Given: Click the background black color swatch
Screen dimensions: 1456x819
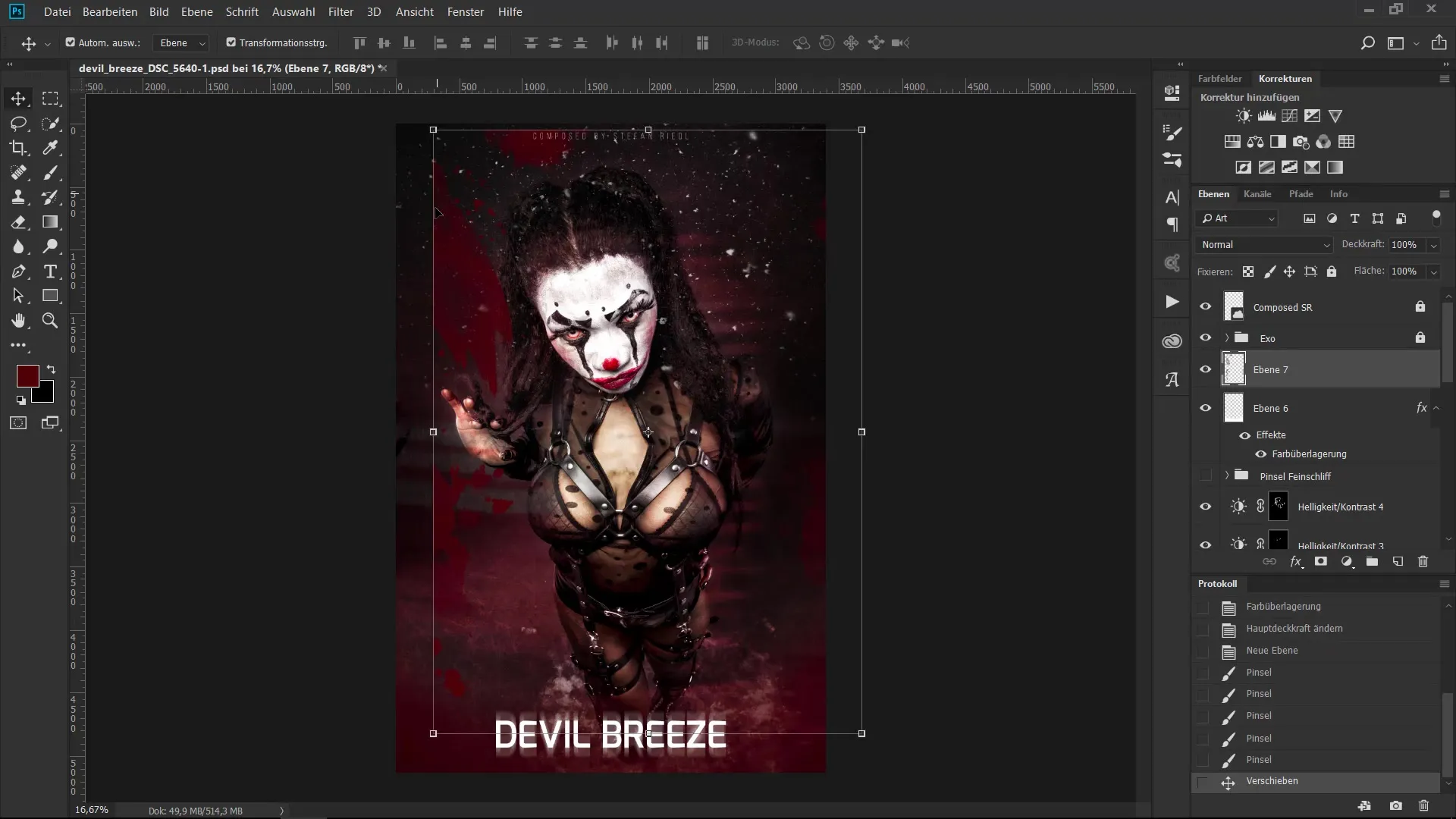Looking at the screenshot, I should 45,394.
